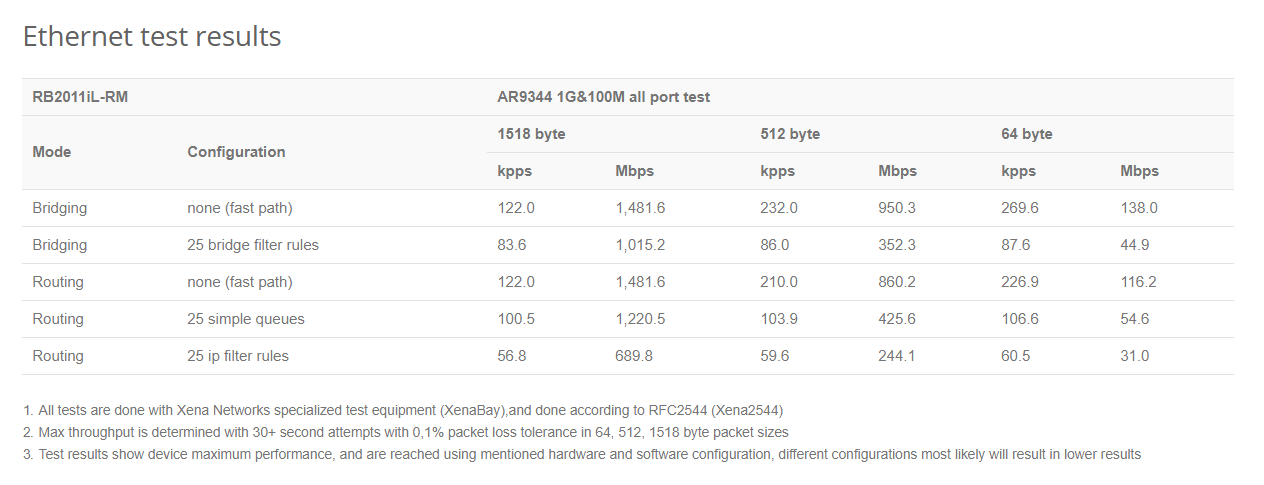Click the 689.8 Mbps value

point(634,356)
